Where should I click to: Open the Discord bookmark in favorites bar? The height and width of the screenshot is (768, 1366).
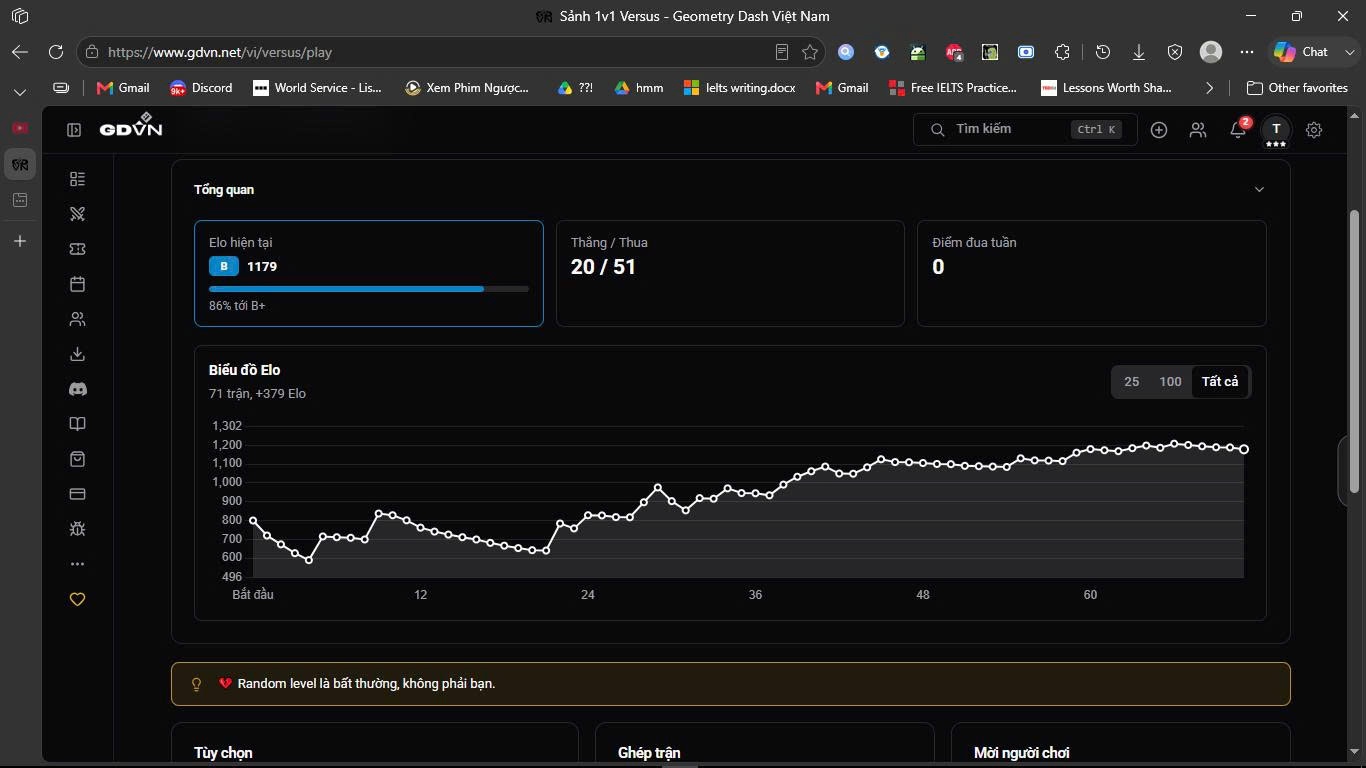201,88
